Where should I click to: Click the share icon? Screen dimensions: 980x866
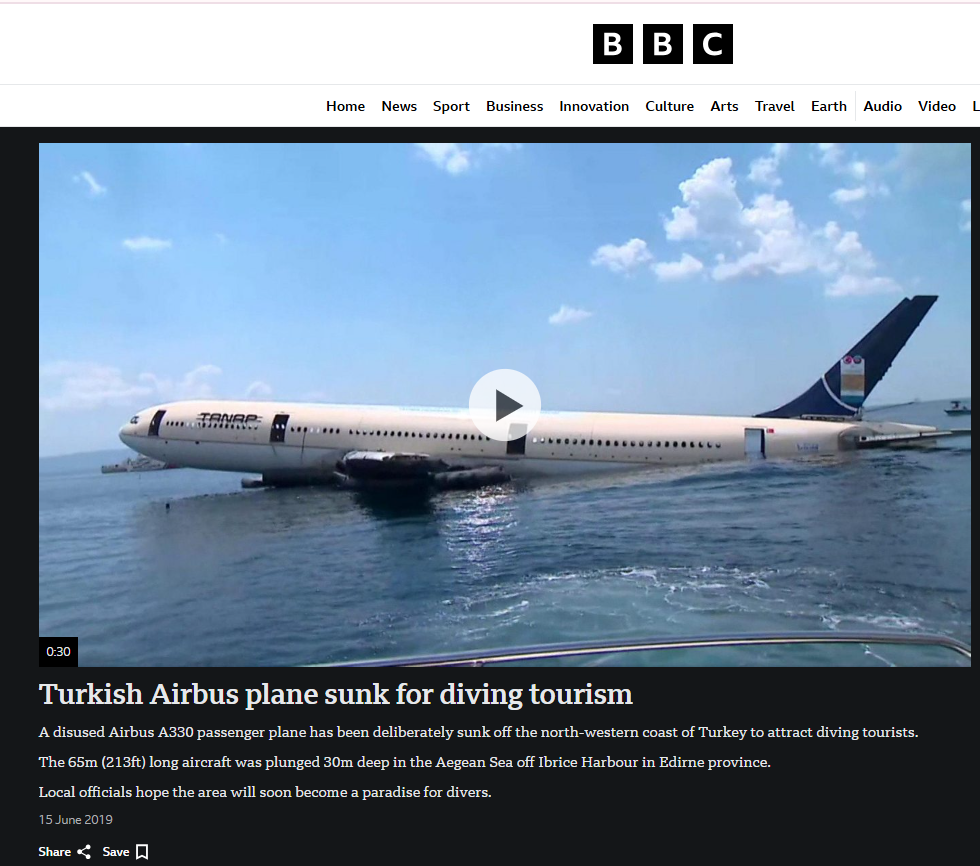pos(84,852)
